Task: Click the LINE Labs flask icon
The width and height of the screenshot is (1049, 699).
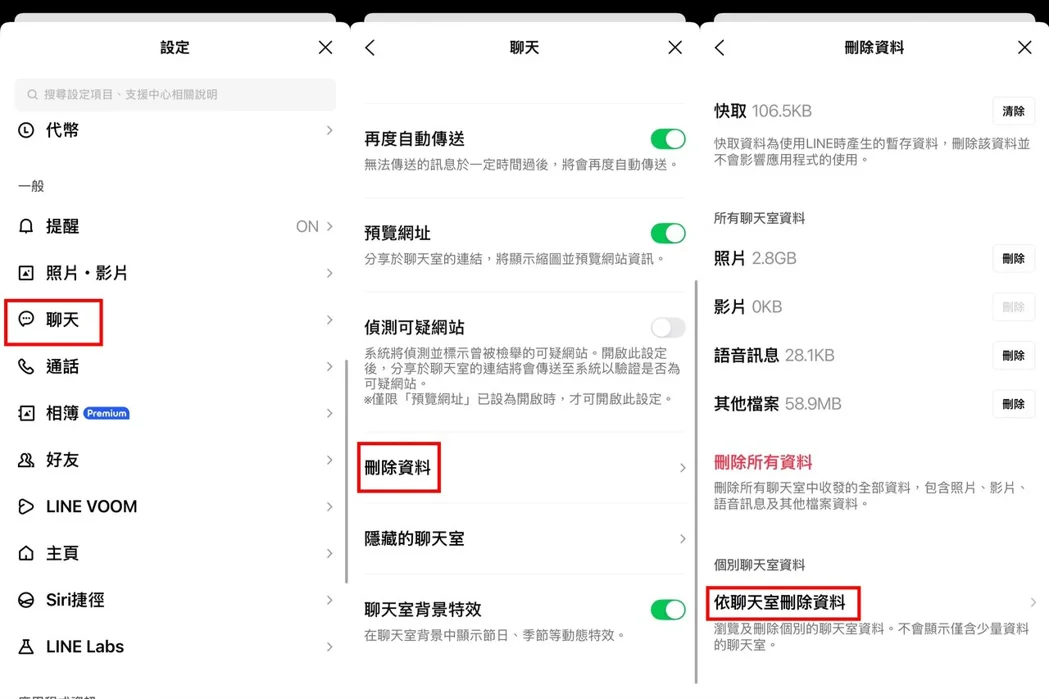Action: tap(25, 646)
